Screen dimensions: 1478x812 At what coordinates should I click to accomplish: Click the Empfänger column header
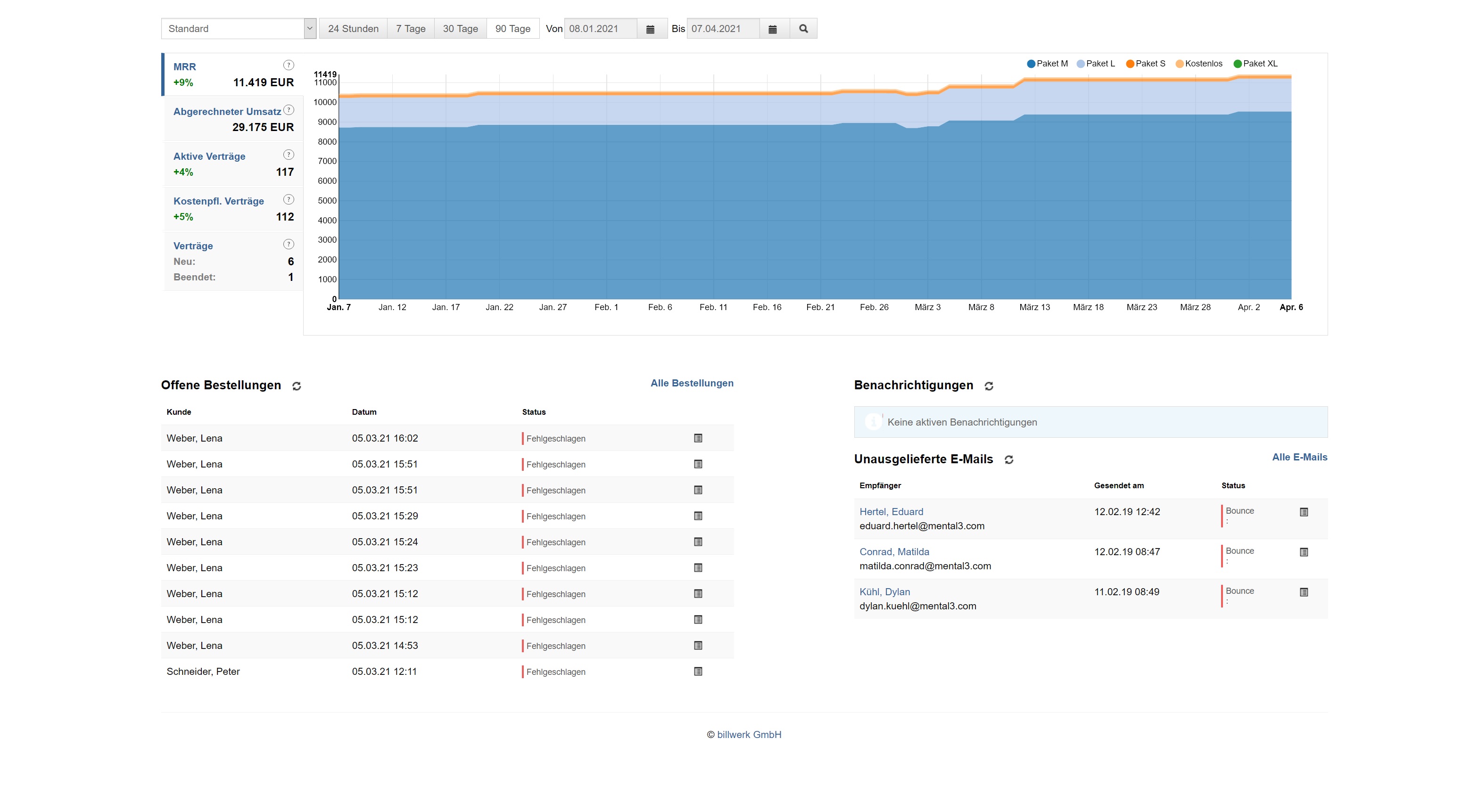point(880,485)
